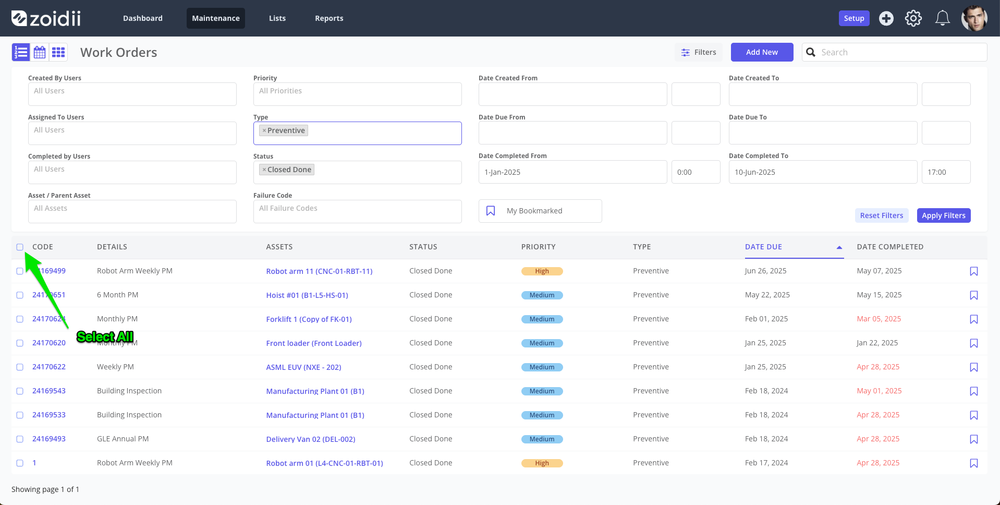Image resolution: width=1000 pixels, height=505 pixels.
Task: Bookmark the Hoist #01 work order
Action: (x=973, y=295)
